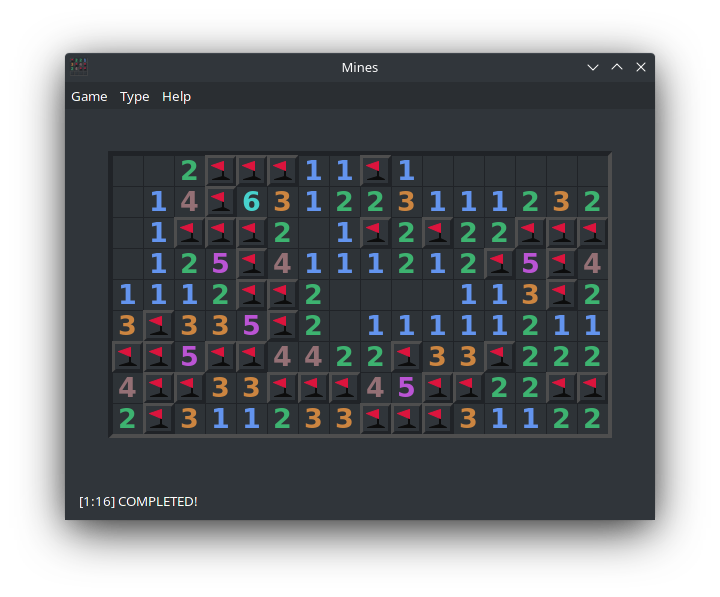Open the Type menu
Viewport: 720px width, 597px height.
tap(135, 96)
